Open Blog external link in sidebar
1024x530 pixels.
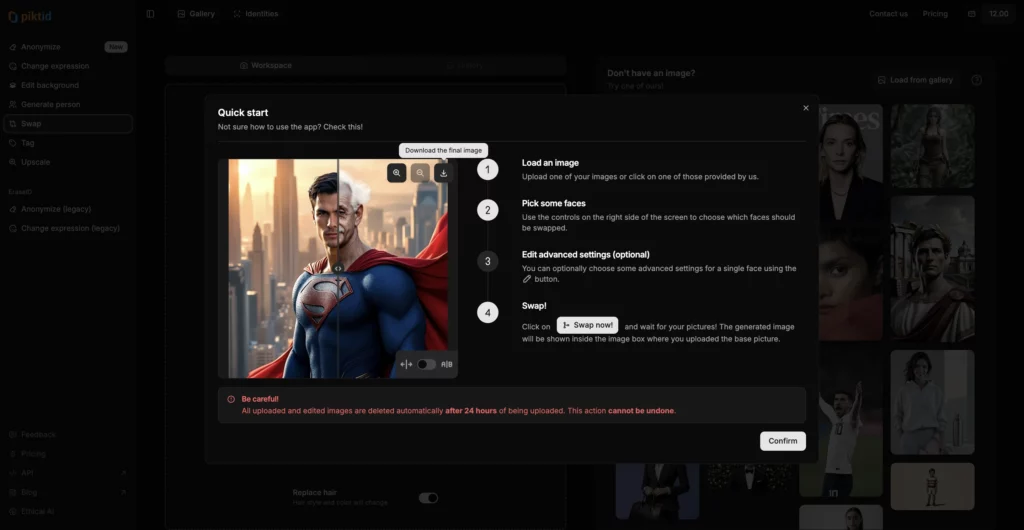[68, 492]
